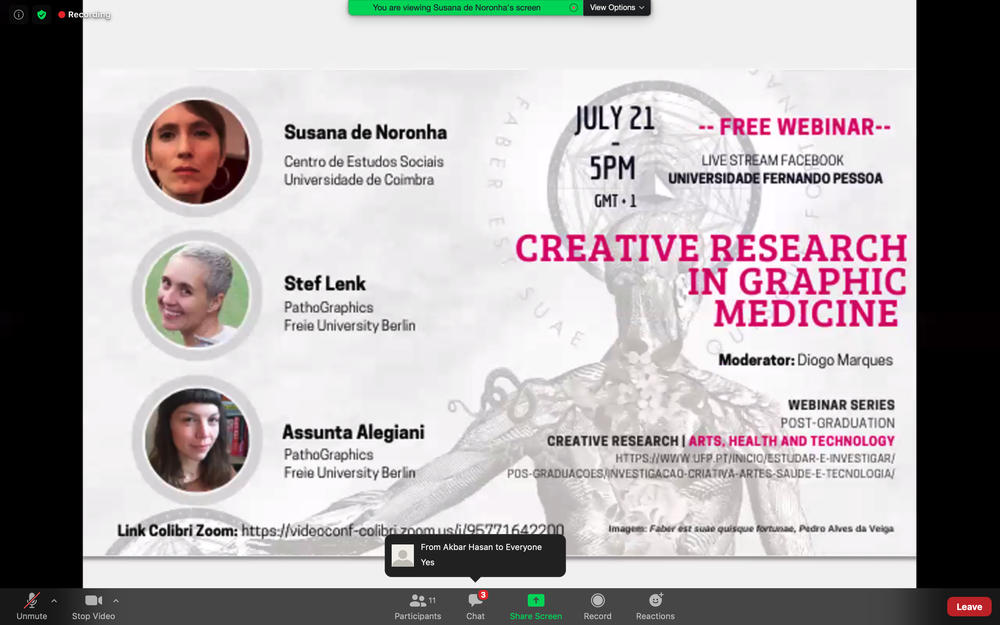Click the Colibri Zoom videoconf link

[402, 530]
